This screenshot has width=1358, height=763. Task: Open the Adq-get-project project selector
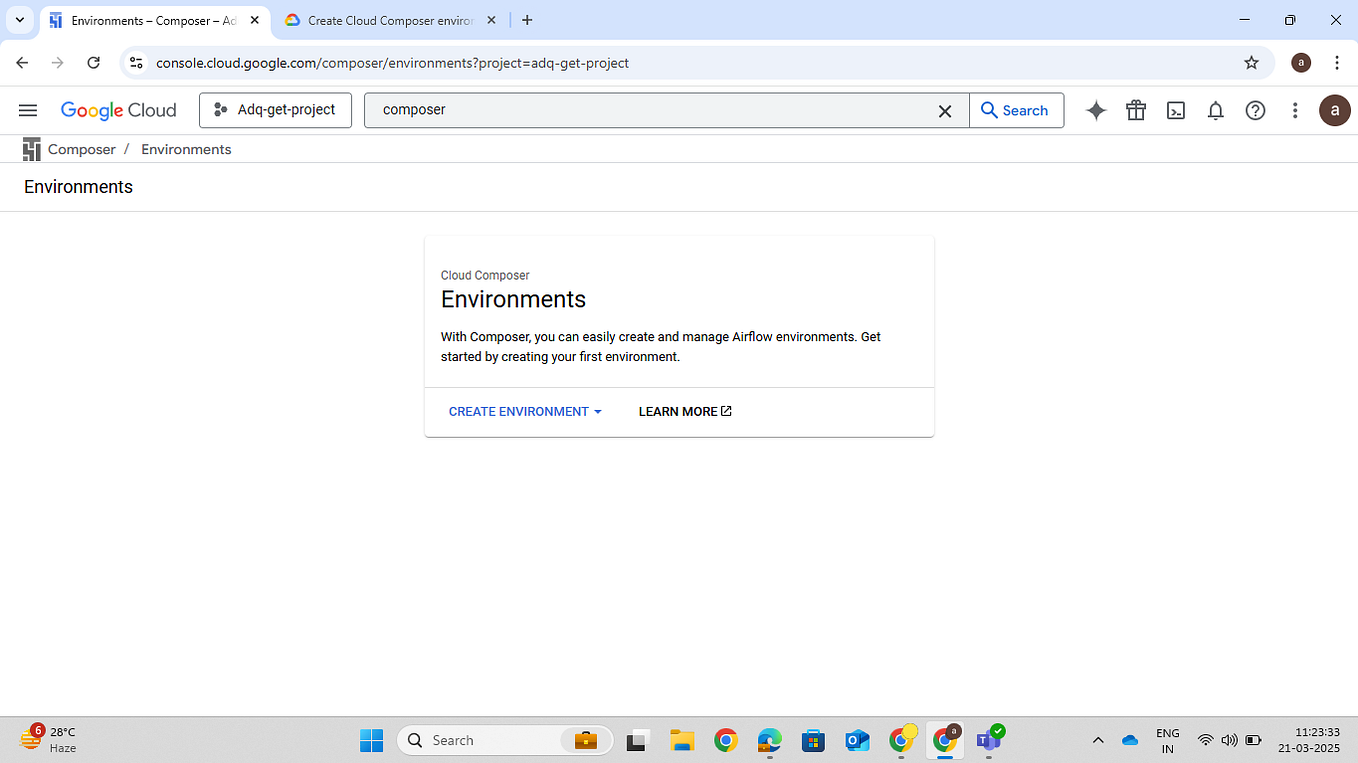click(x=275, y=110)
